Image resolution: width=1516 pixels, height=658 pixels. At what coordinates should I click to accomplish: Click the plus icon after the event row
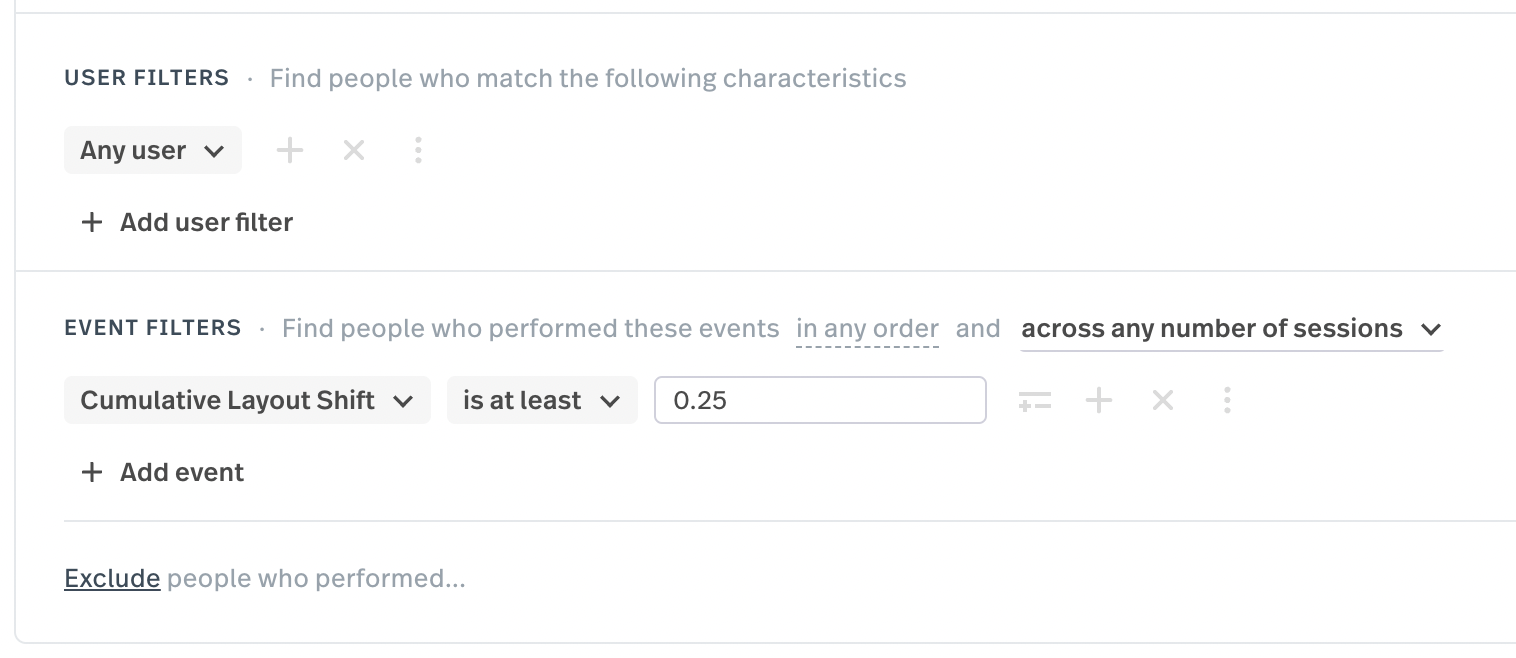1099,400
